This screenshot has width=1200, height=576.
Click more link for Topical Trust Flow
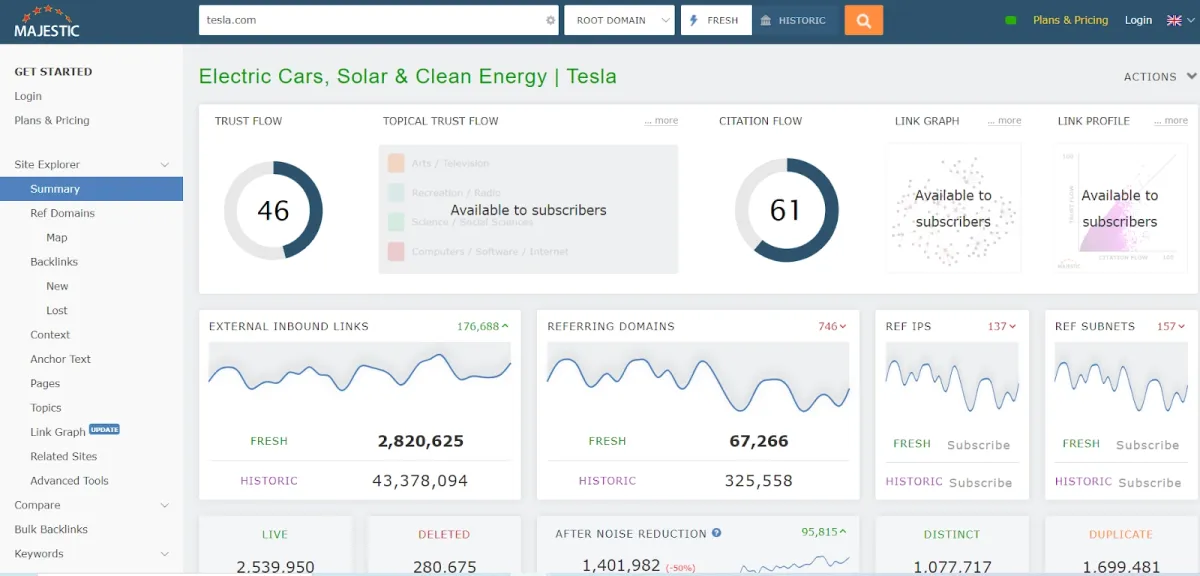pyautogui.click(x=661, y=121)
